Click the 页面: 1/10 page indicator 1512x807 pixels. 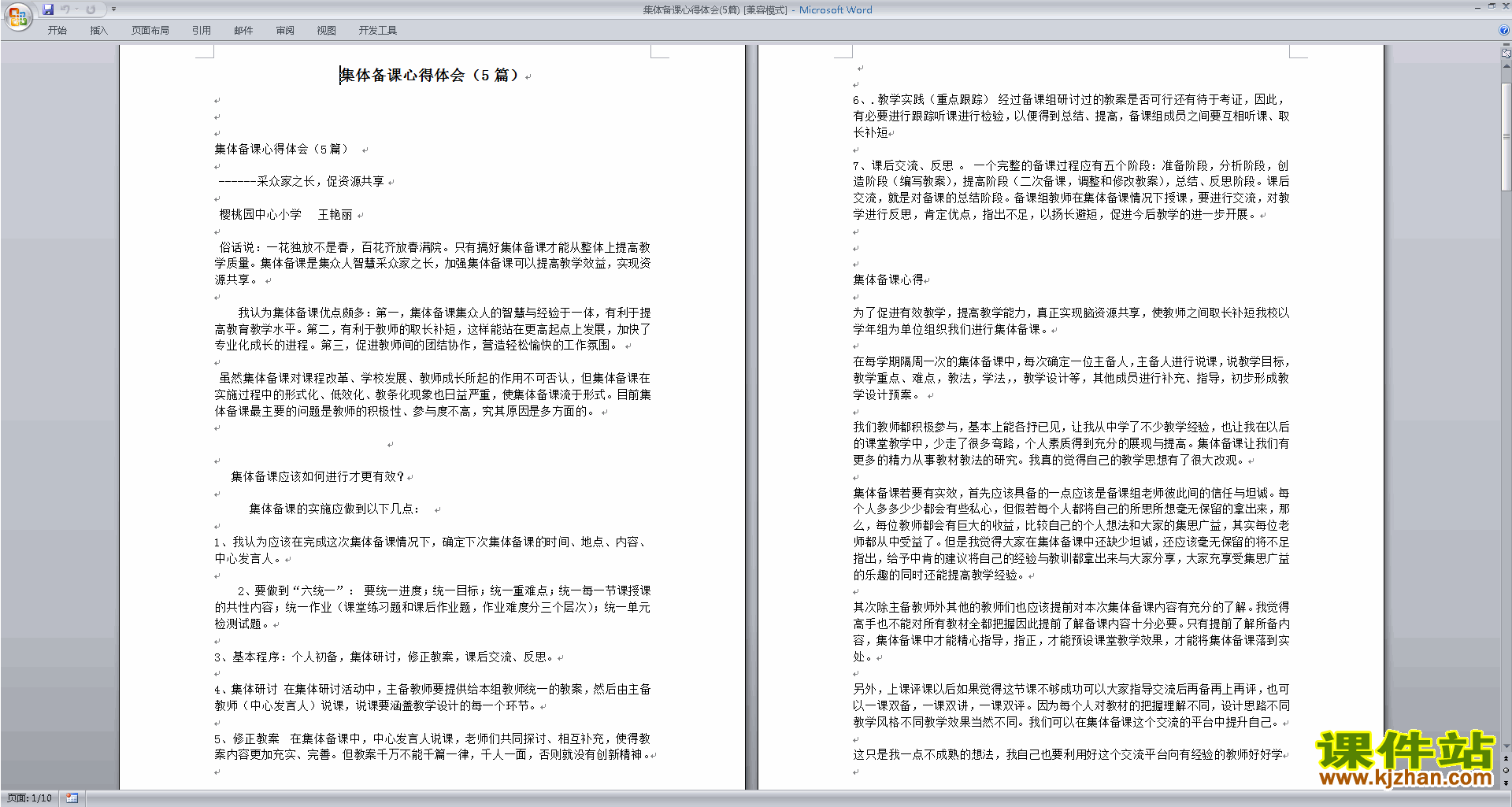29,798
